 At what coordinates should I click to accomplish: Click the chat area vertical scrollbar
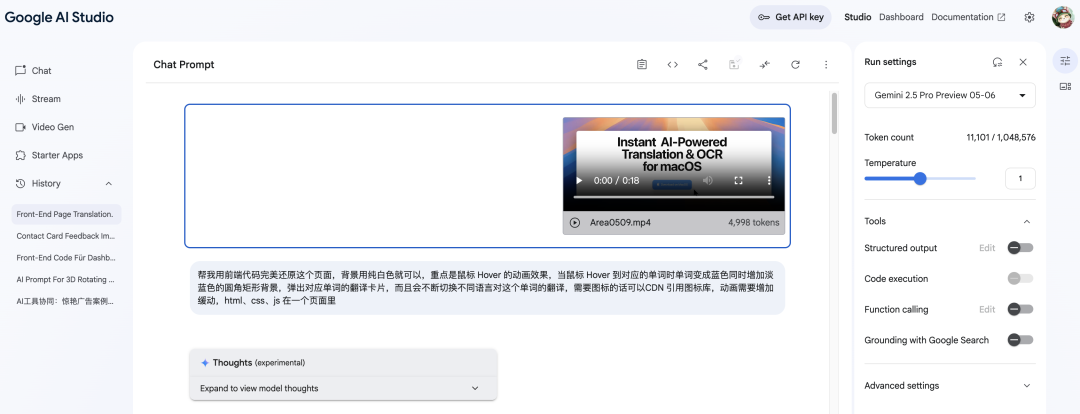[834, 114]
